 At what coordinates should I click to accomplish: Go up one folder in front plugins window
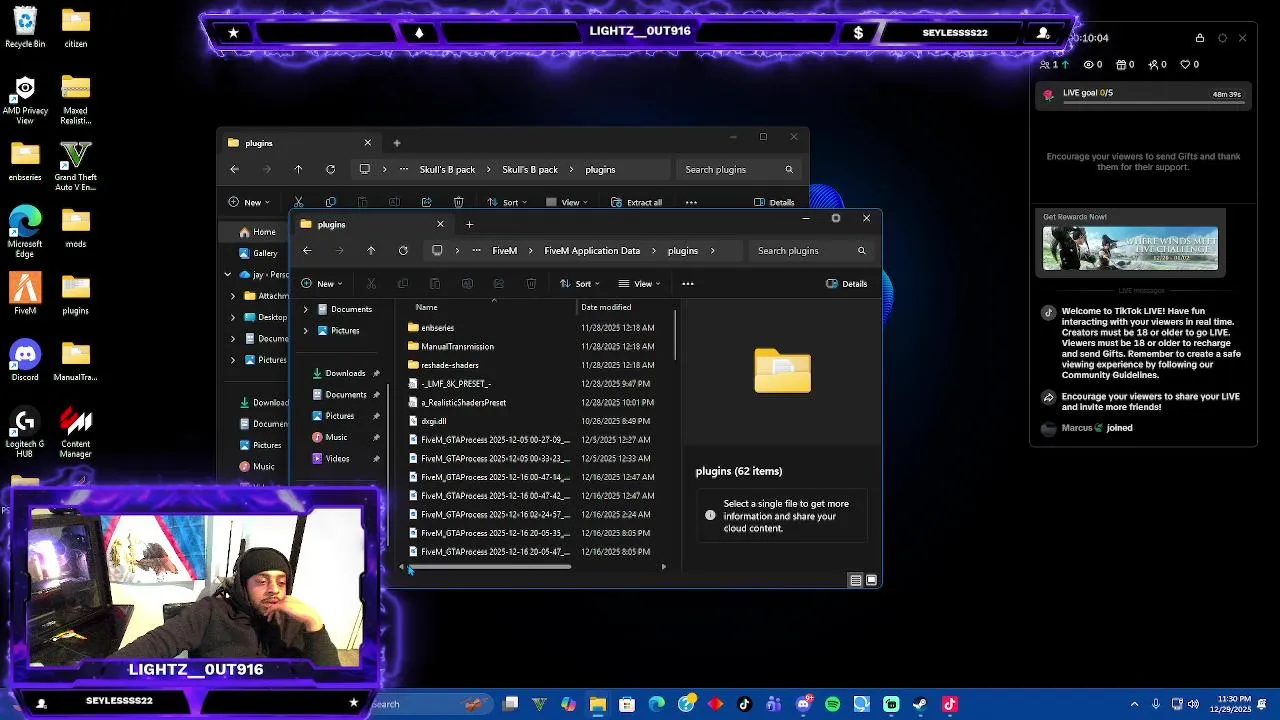click(x=371, y=251)
